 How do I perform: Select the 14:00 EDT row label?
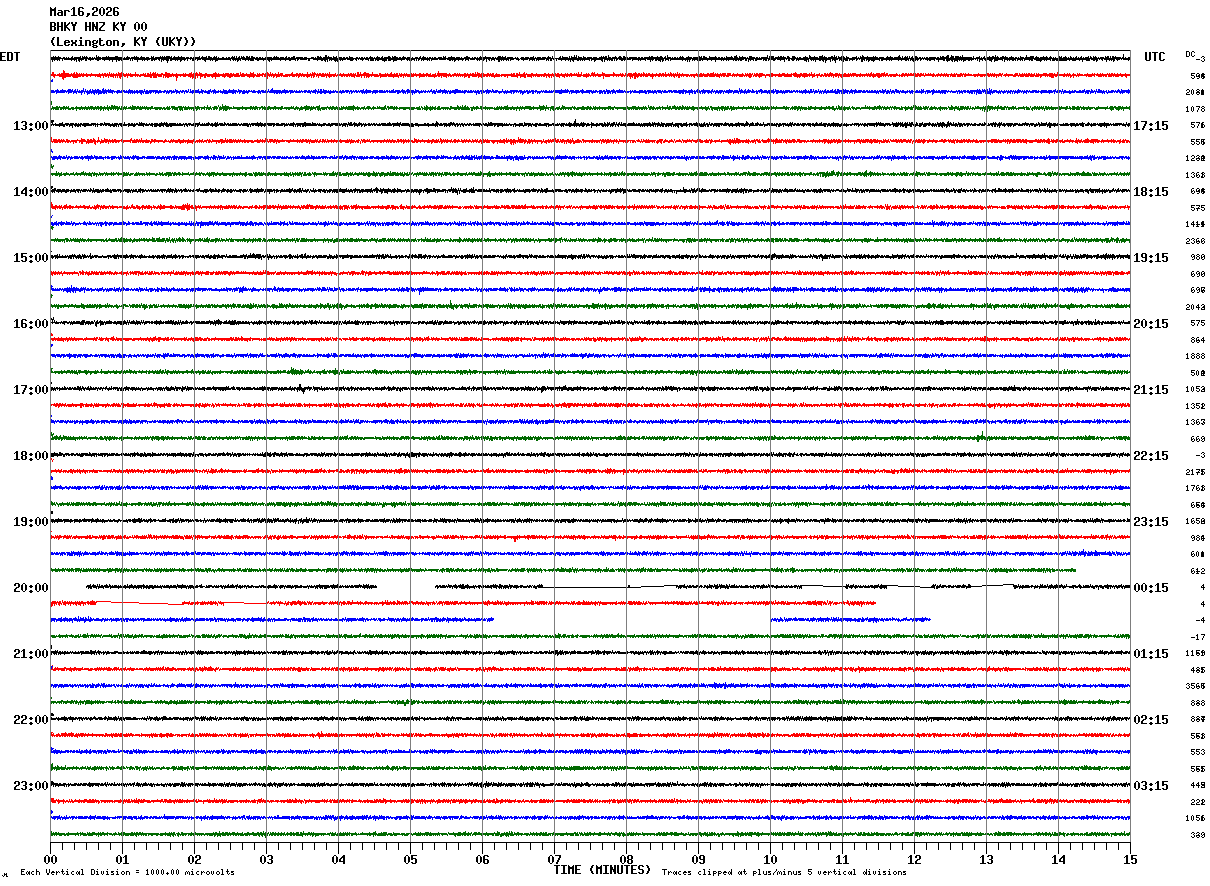click(x=31, y=192)
